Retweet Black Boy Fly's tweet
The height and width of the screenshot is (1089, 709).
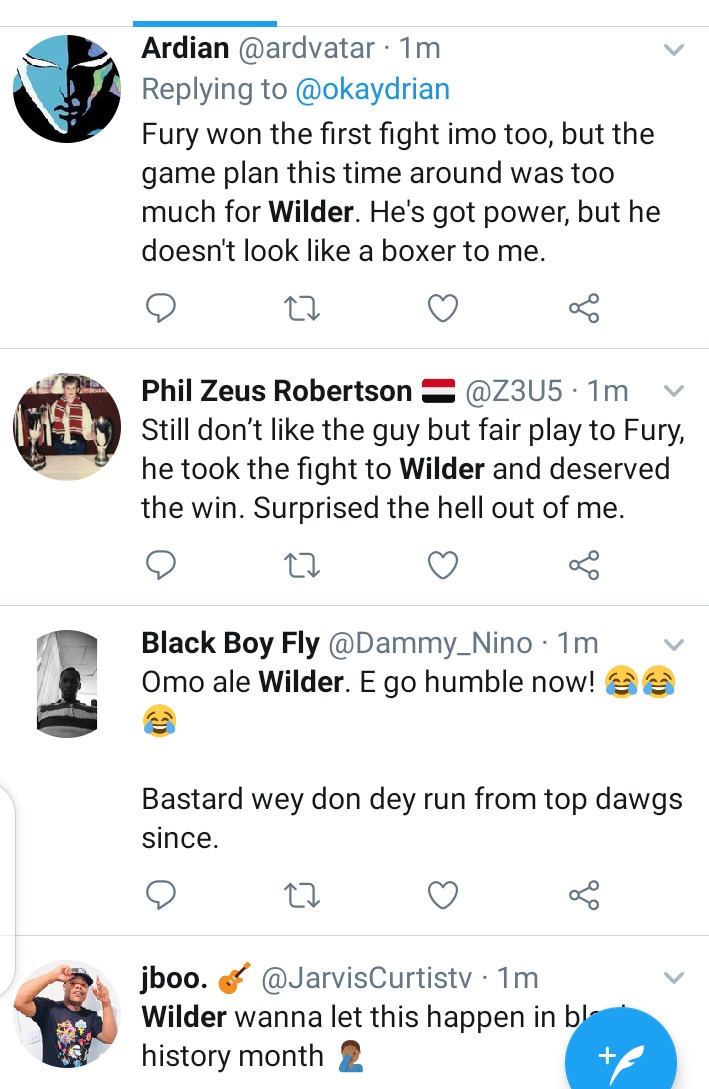[x=301, y=894]
